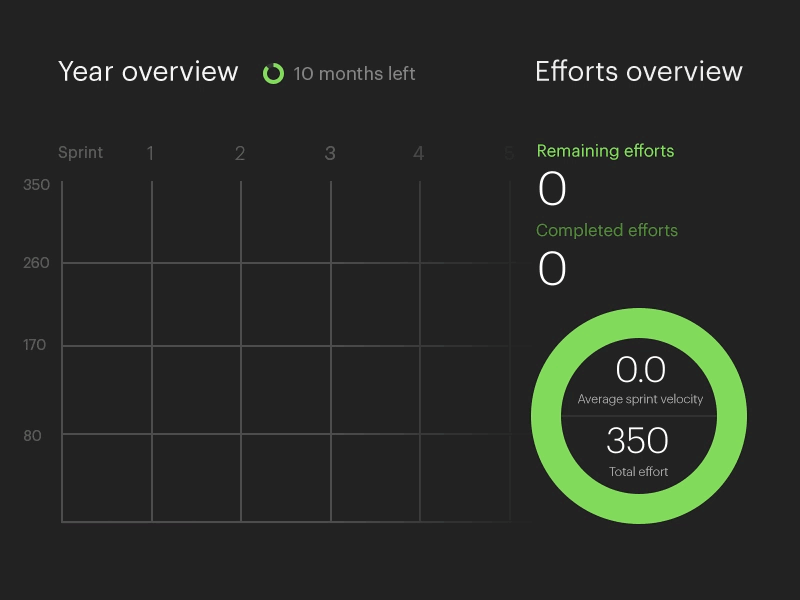Expand the Sprint 3 column header

coord(330,152)
